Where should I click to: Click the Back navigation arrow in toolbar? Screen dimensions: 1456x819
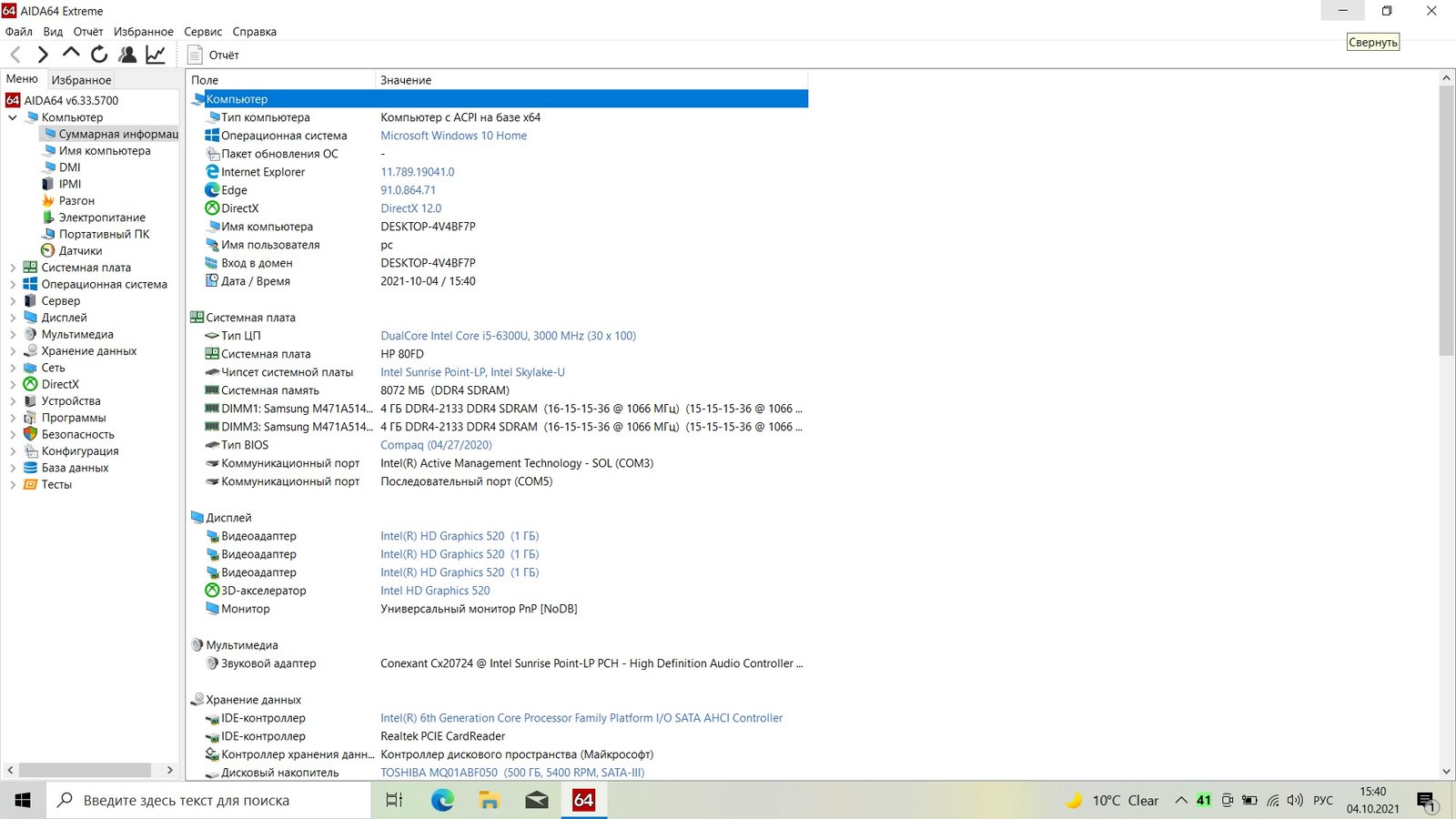coord(15,56)
